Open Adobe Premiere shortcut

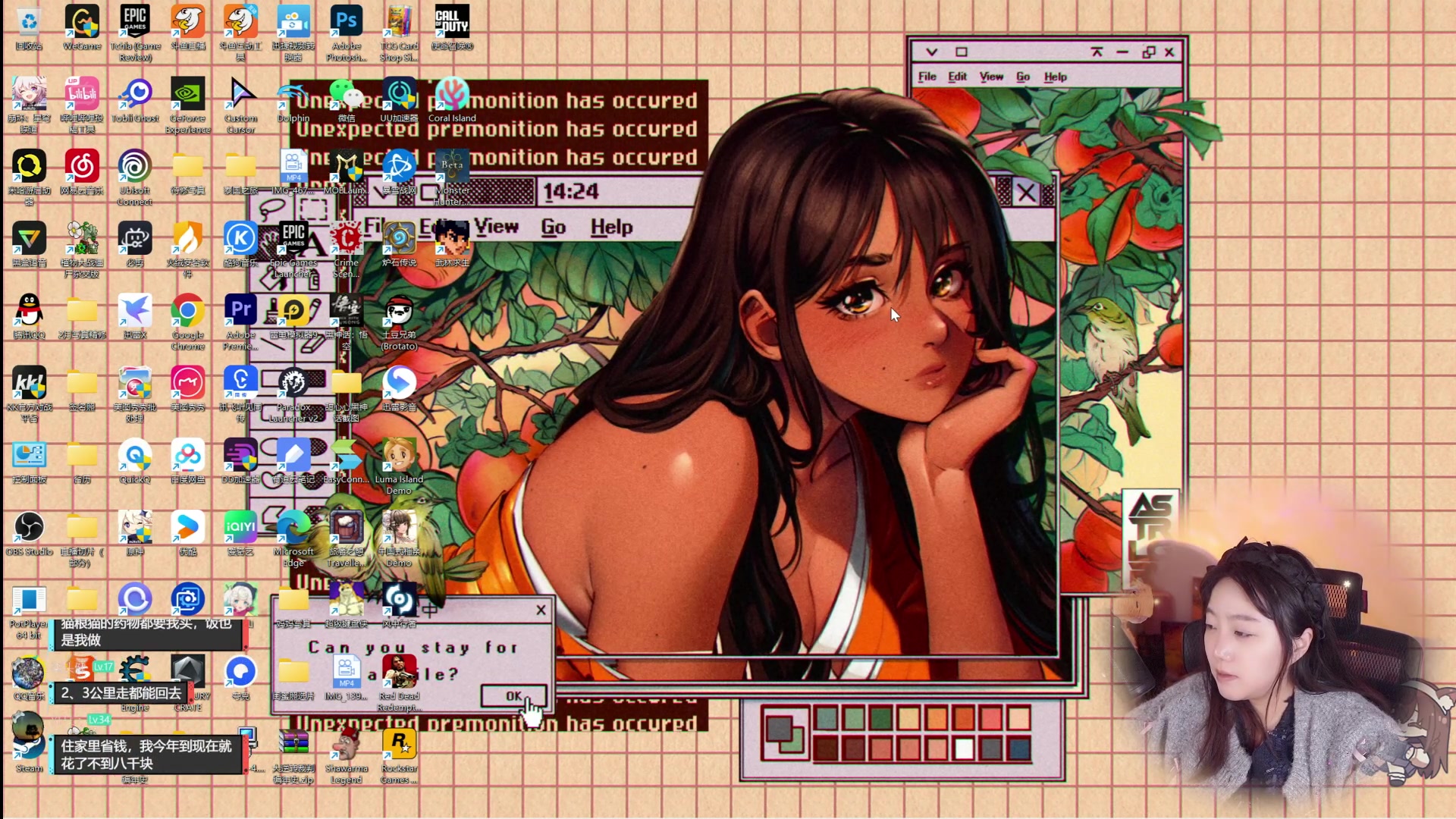point(240,322)
